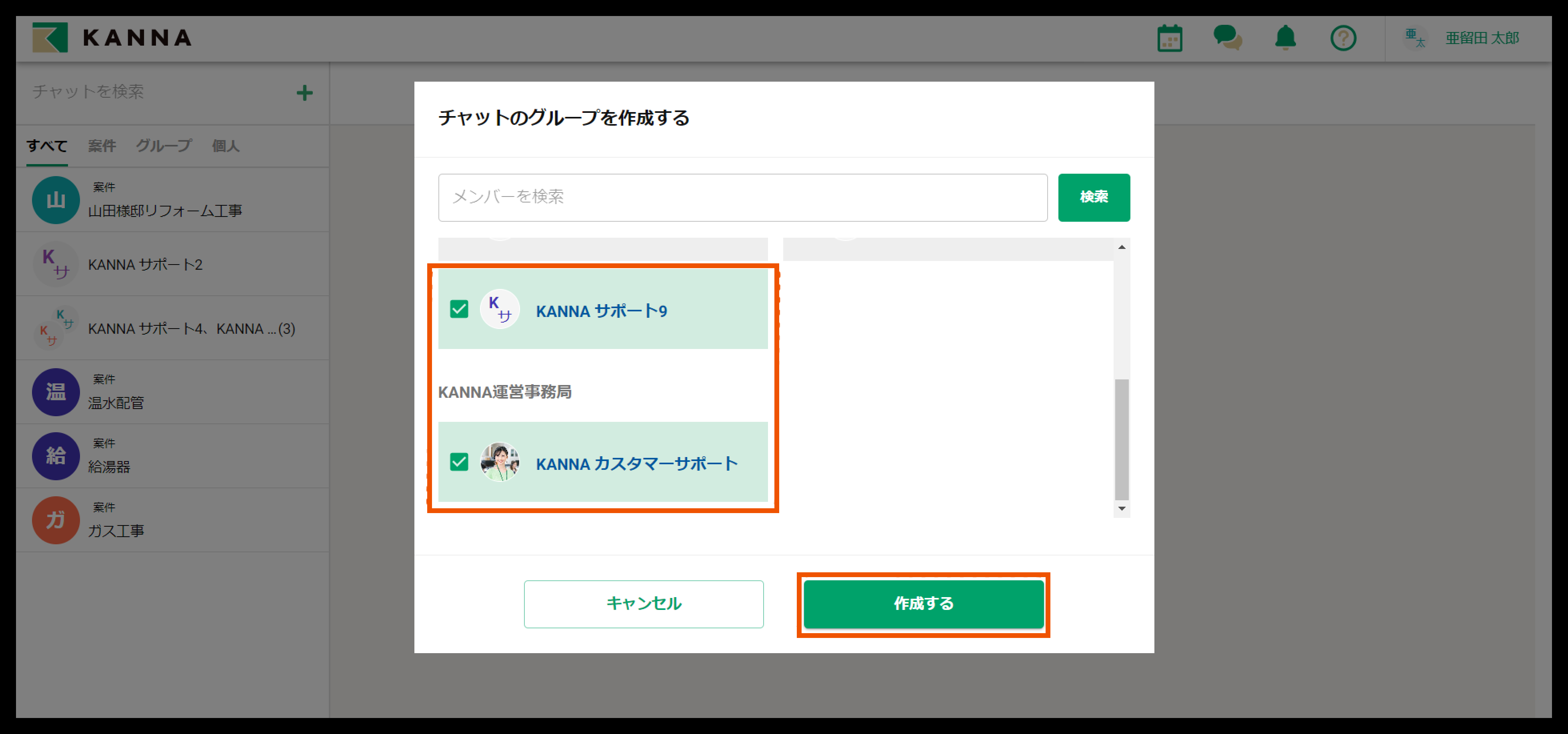Open the calendar icon in header
The height and width of the screenshot is (734, 1568).
[x=1169, y=38]
